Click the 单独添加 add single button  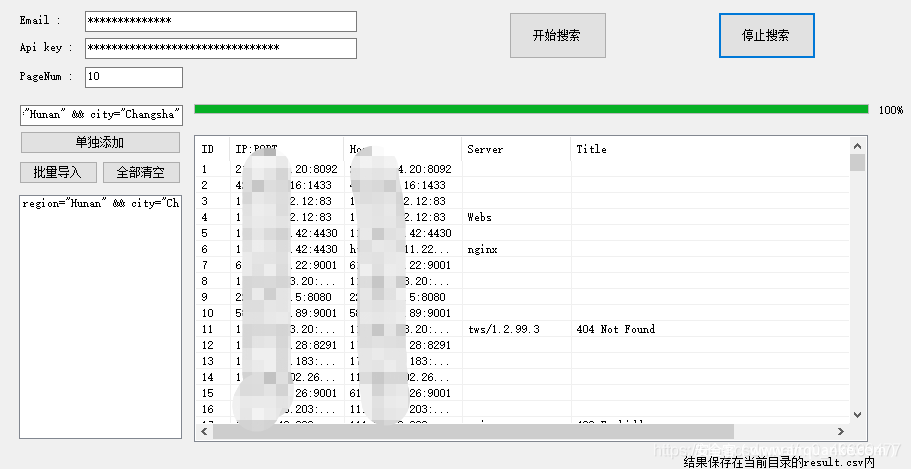pos(100,143)
